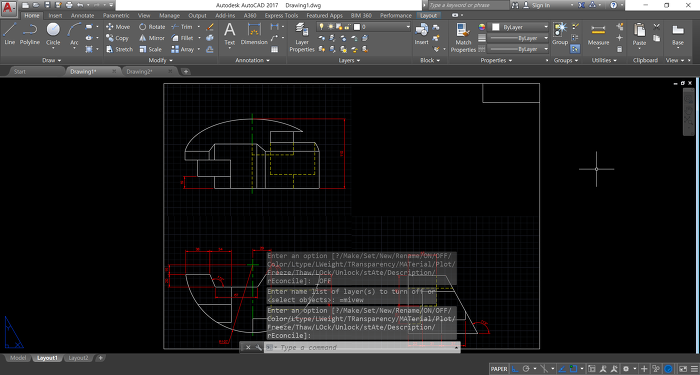
Task: Click the Object Color wheel icon
Action: pyautogui.click(x=482, y=27)
